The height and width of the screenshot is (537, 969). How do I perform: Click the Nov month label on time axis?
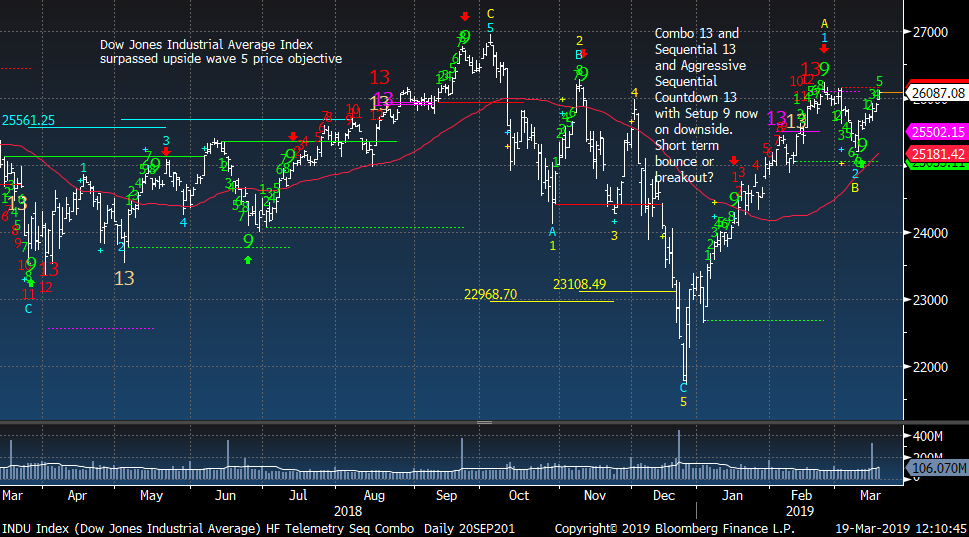click(x=595, y=496)
